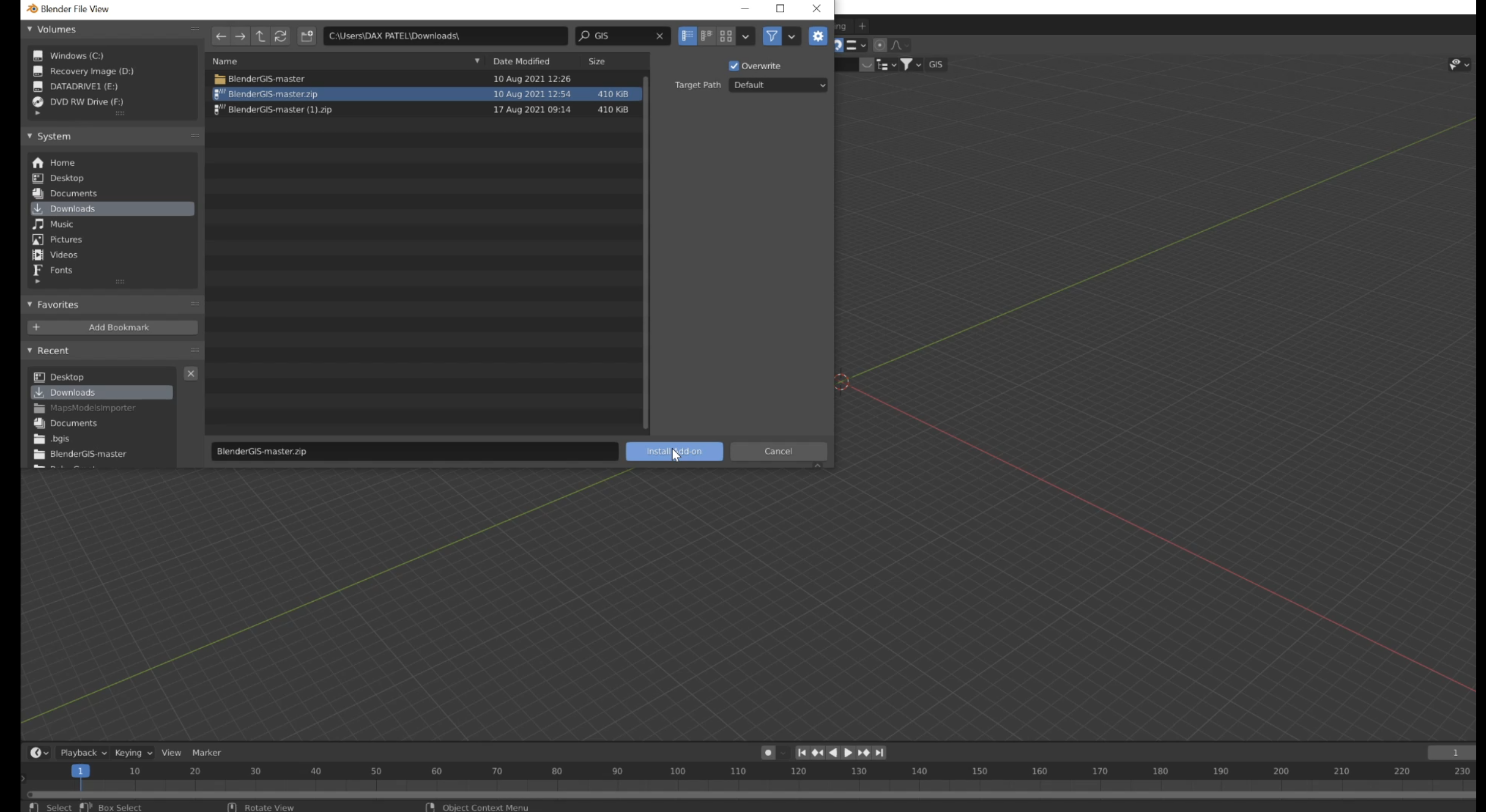Open the Marker menu in timeline
This screenshot has width=1486, height=812.
click(x=206, y=753)
